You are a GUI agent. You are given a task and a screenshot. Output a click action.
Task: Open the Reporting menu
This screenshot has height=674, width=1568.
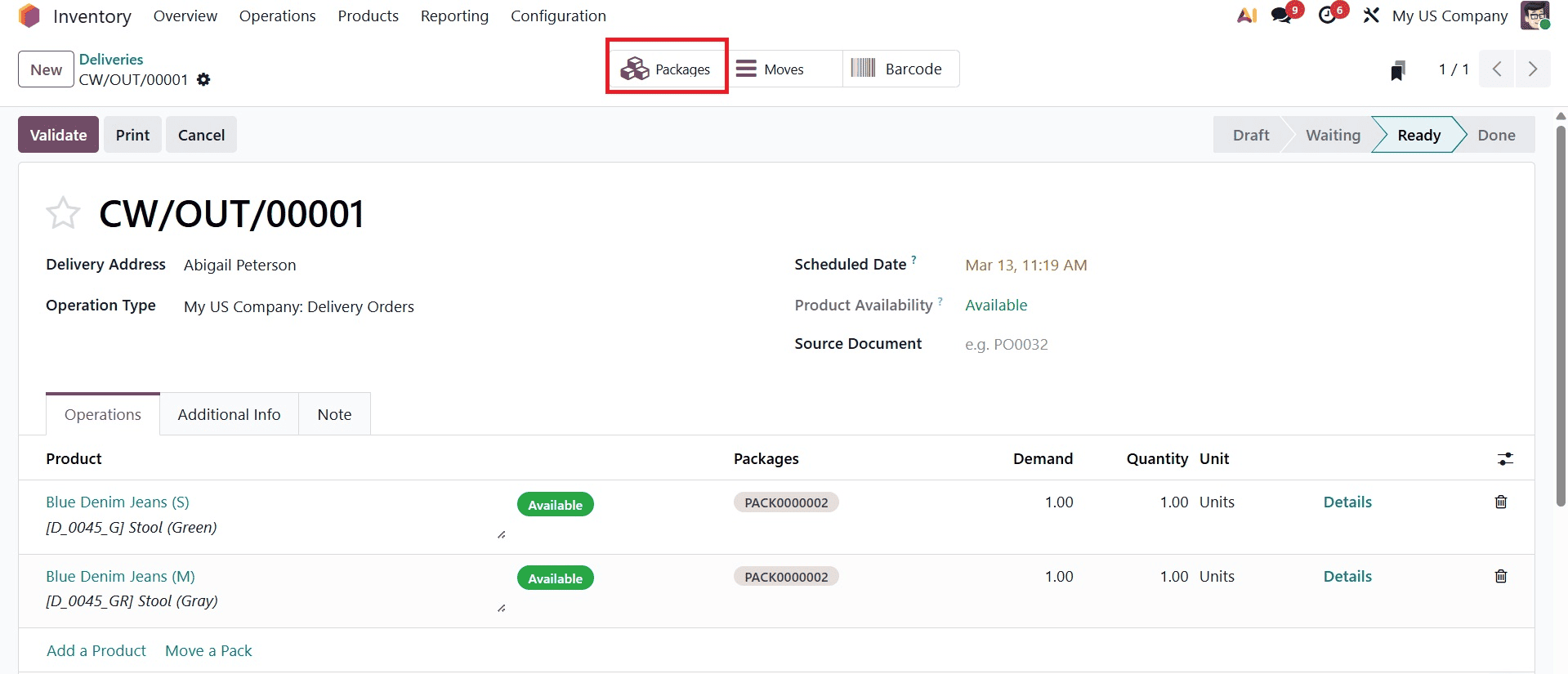point(454,16)
